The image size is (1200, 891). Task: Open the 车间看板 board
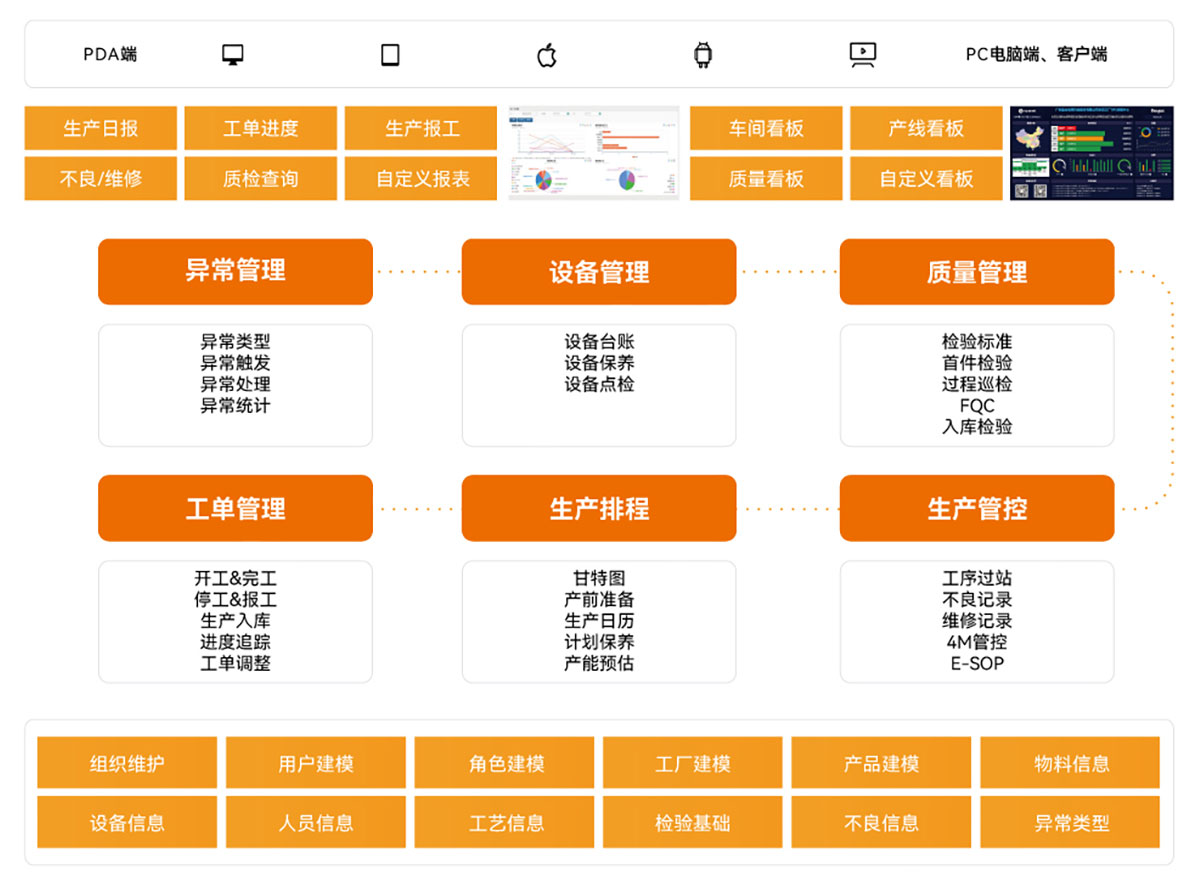[x=766, y=128]
